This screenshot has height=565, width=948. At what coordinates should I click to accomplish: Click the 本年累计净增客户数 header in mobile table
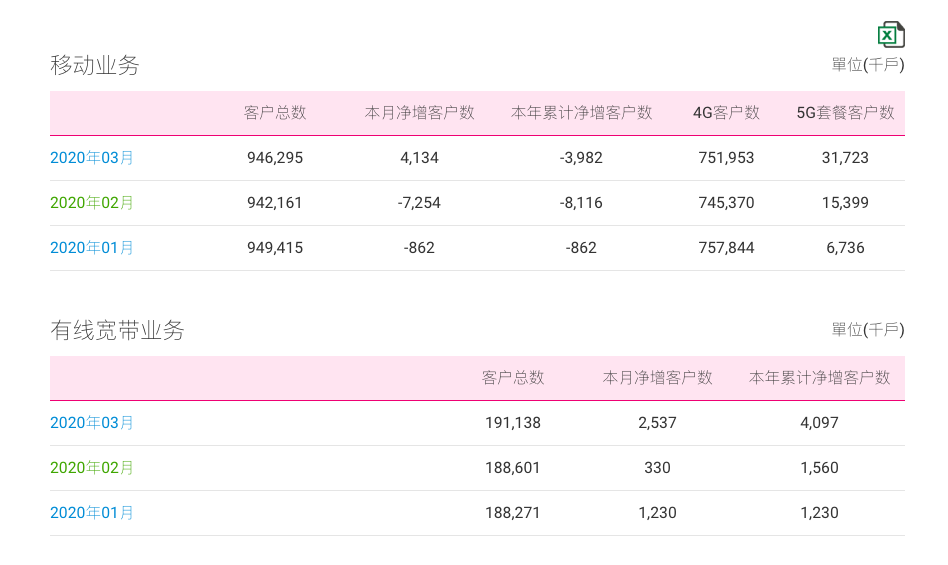click(581, 113)
